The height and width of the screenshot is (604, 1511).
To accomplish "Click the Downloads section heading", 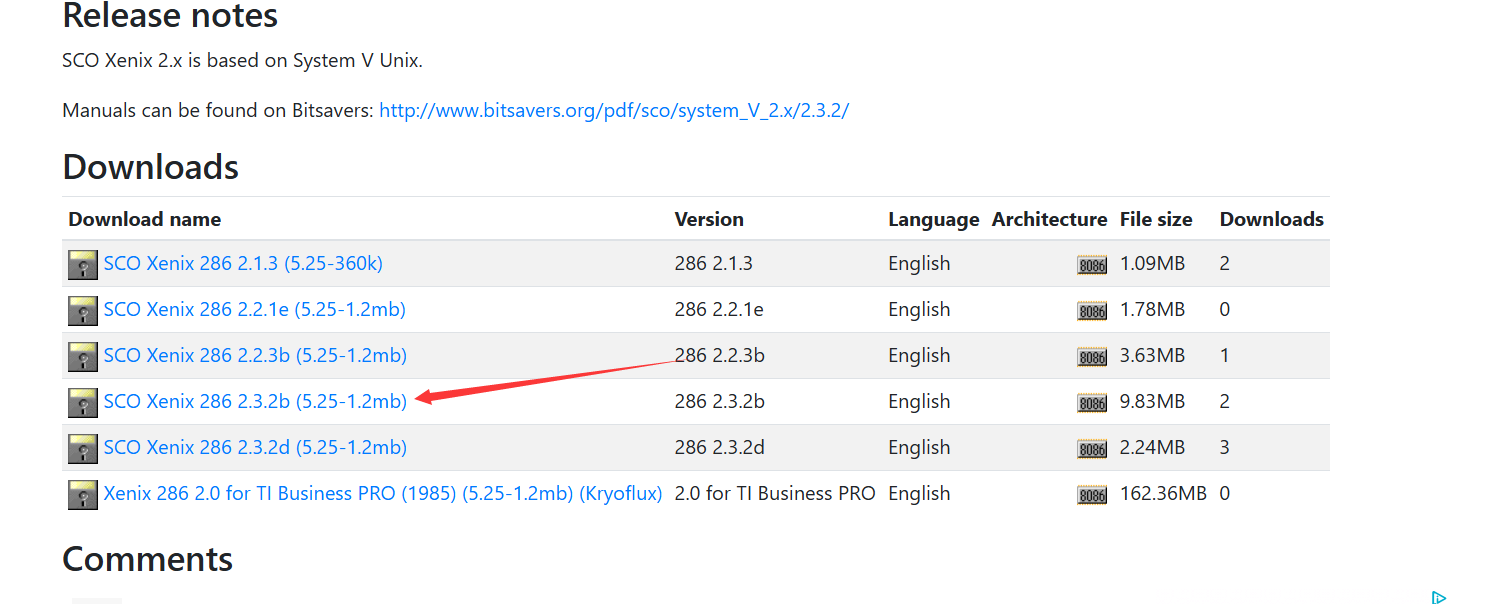I will (151, 167).
